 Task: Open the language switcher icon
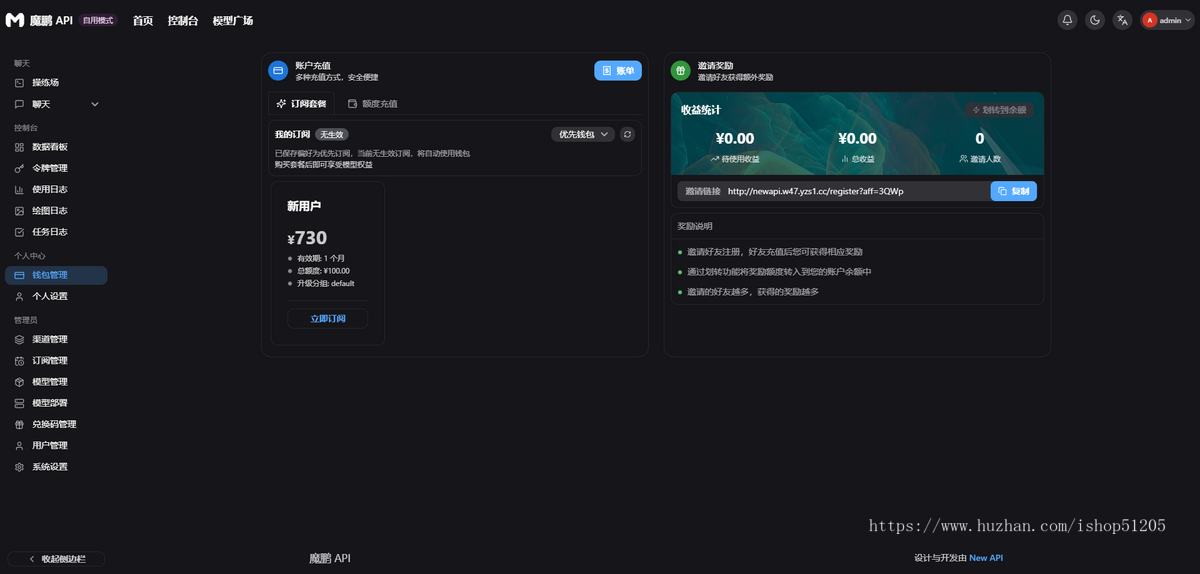click(1123, 20)
